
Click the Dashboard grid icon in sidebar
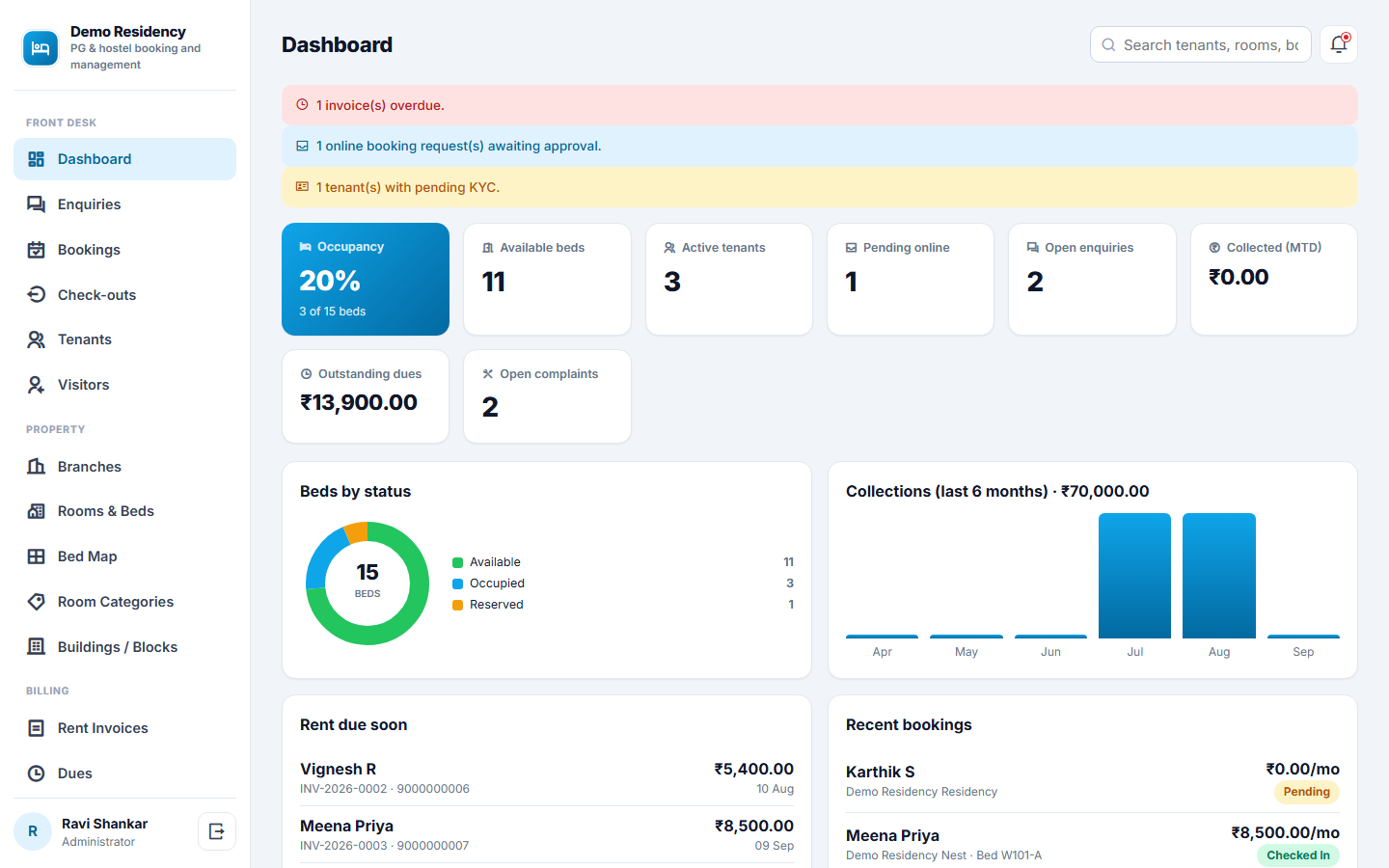[x=37, y=159]
